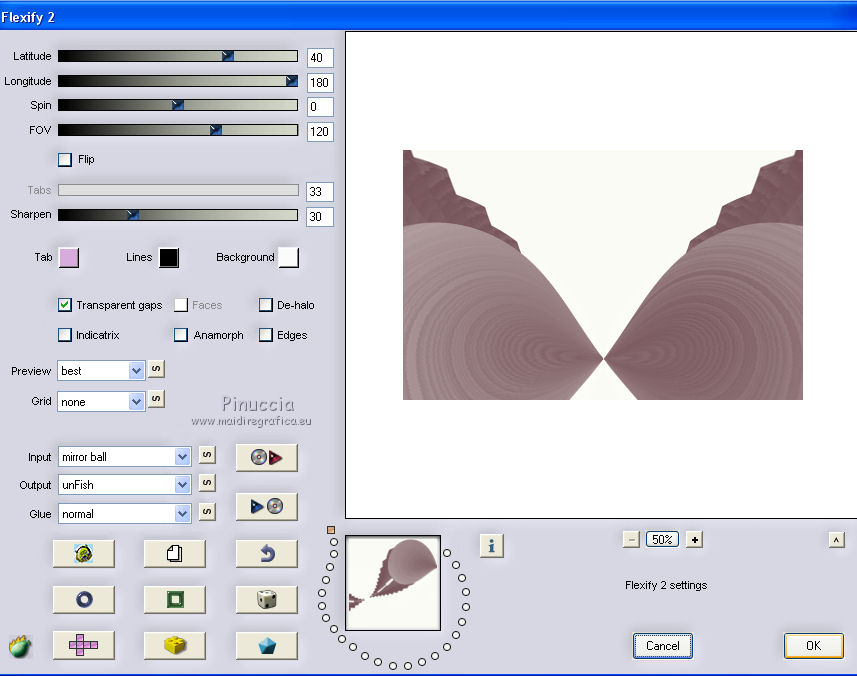The width and height of the screenshot is (857, 676).
Task: Click the copy pages icon button
Action: [x=175, y=554]
